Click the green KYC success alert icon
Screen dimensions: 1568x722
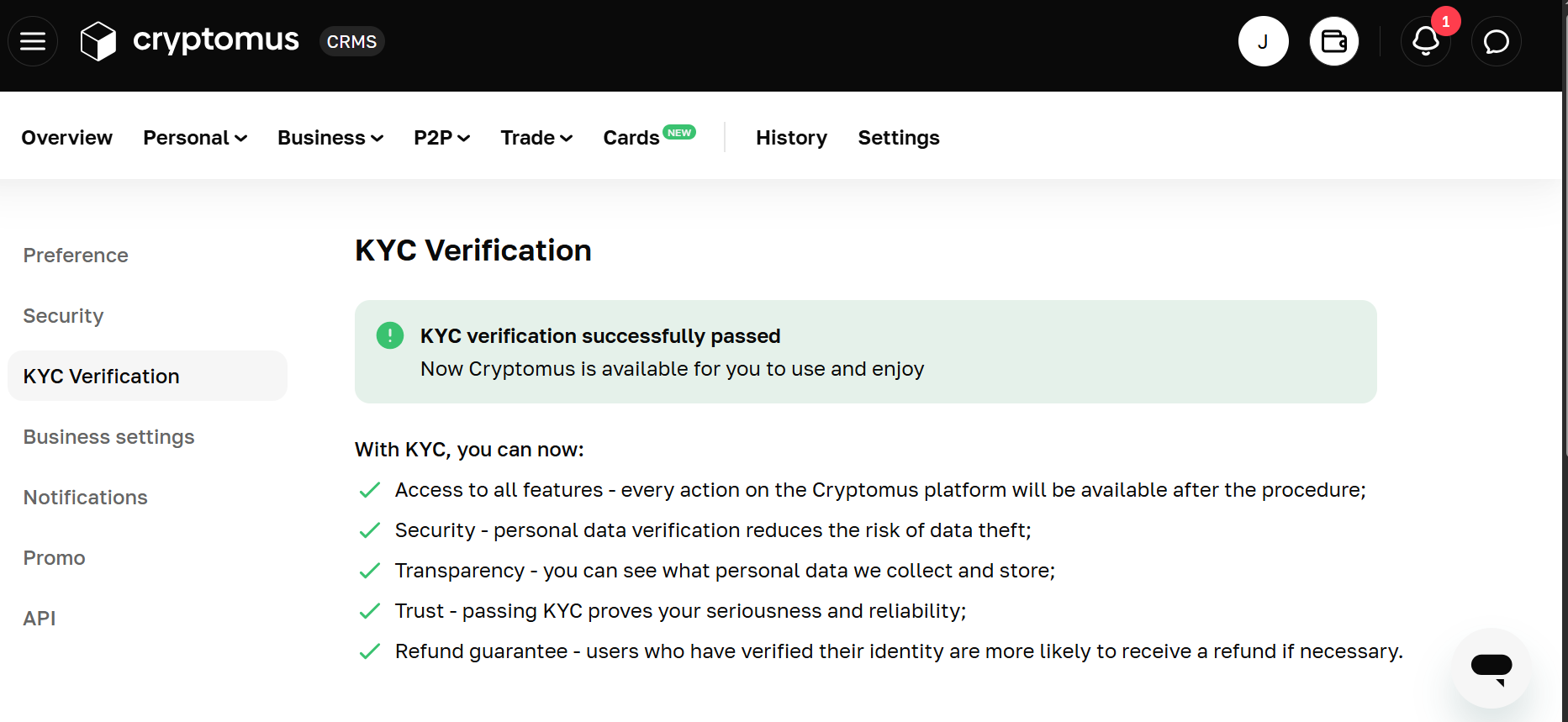coord(390,335)
